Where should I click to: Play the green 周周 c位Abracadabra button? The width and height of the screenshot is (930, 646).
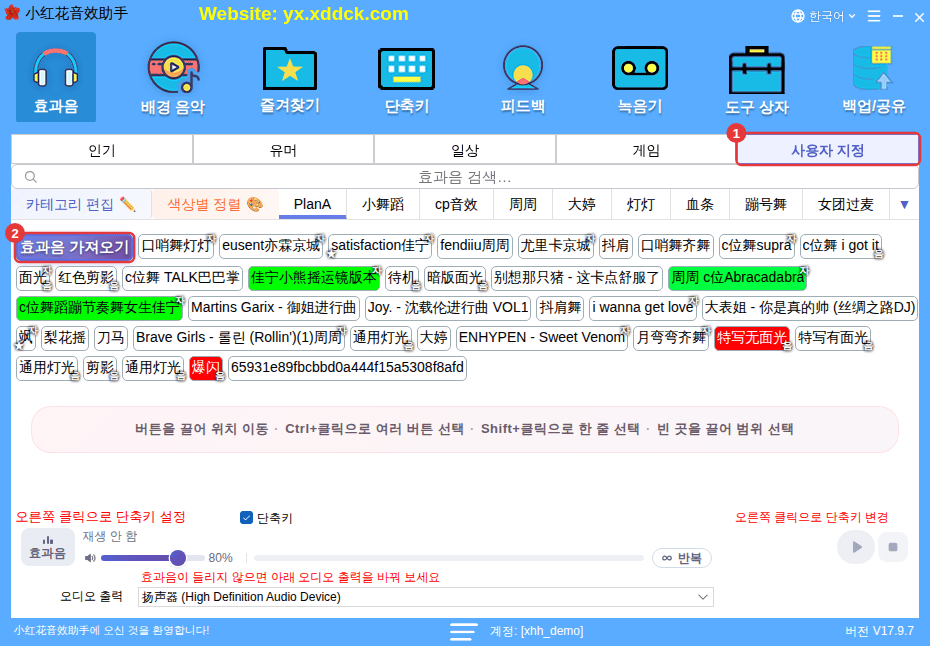coord(737,278)
